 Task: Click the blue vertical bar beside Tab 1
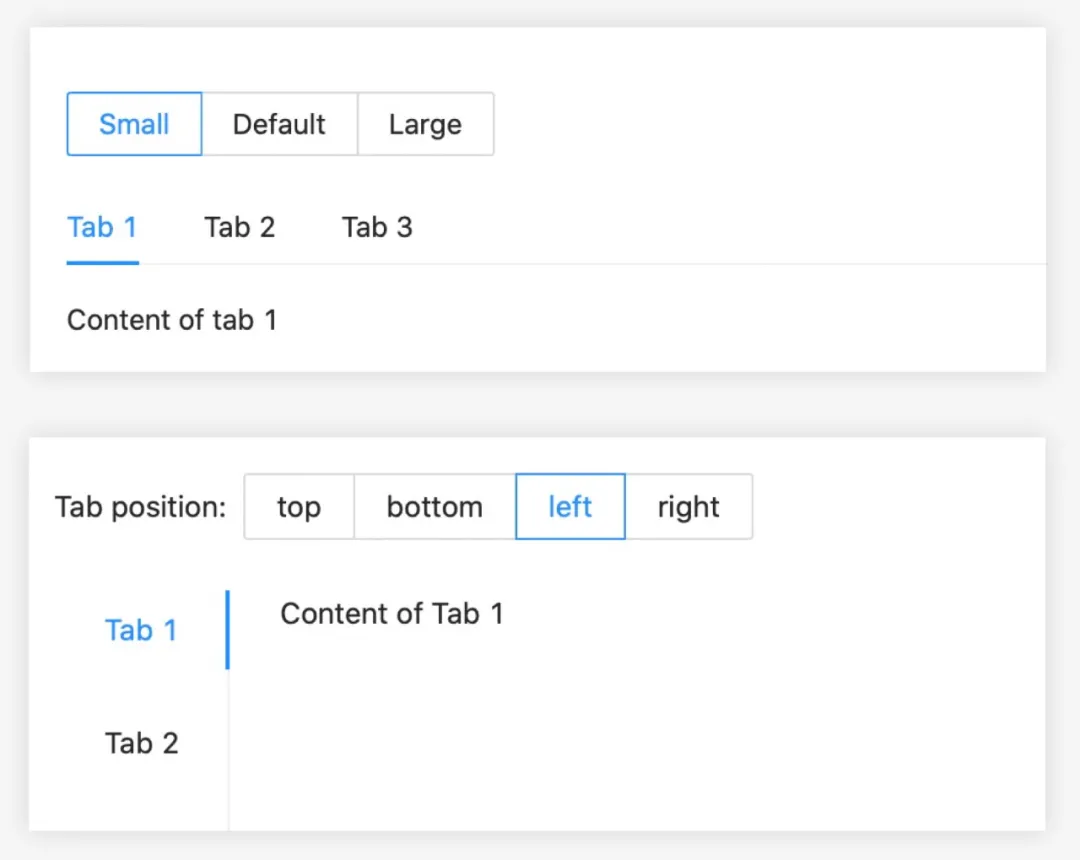click(x=228, y=630)
